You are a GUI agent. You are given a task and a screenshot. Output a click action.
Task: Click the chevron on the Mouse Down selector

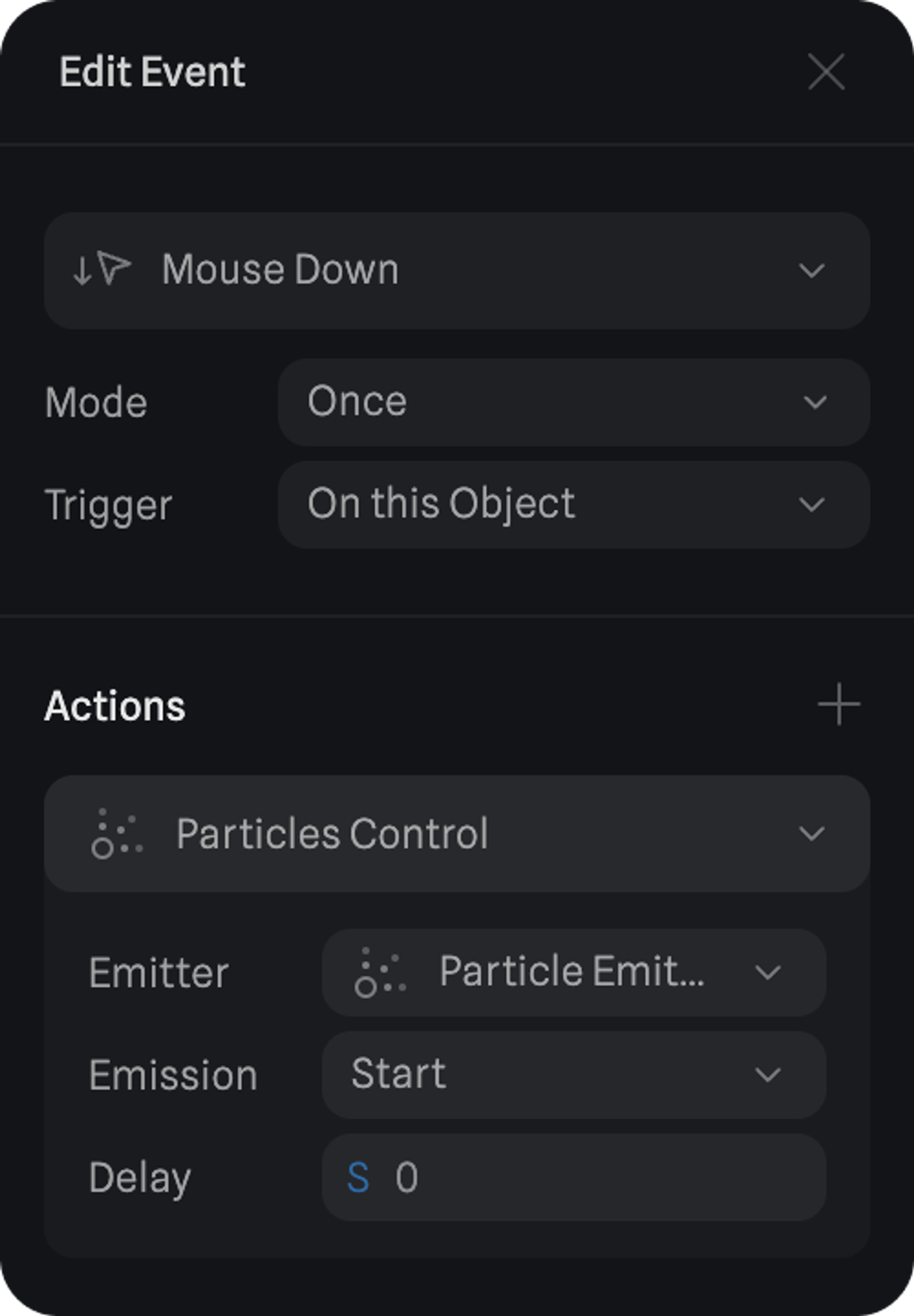812,271
